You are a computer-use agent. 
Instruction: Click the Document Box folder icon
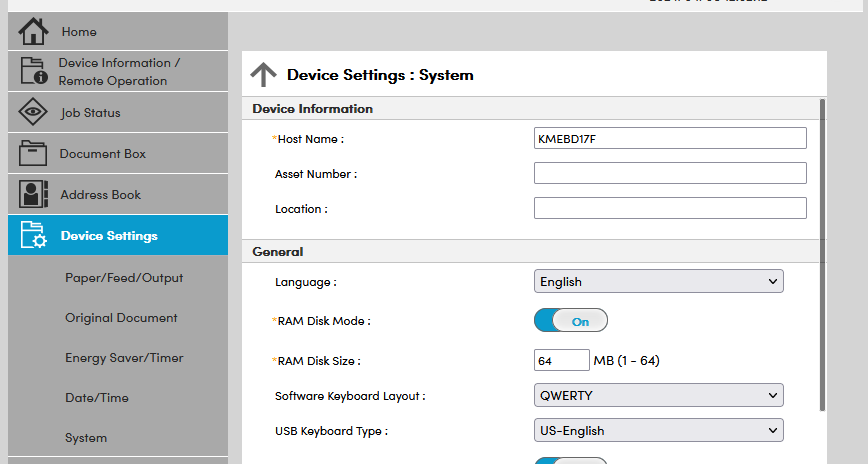[x=33, y=154]
